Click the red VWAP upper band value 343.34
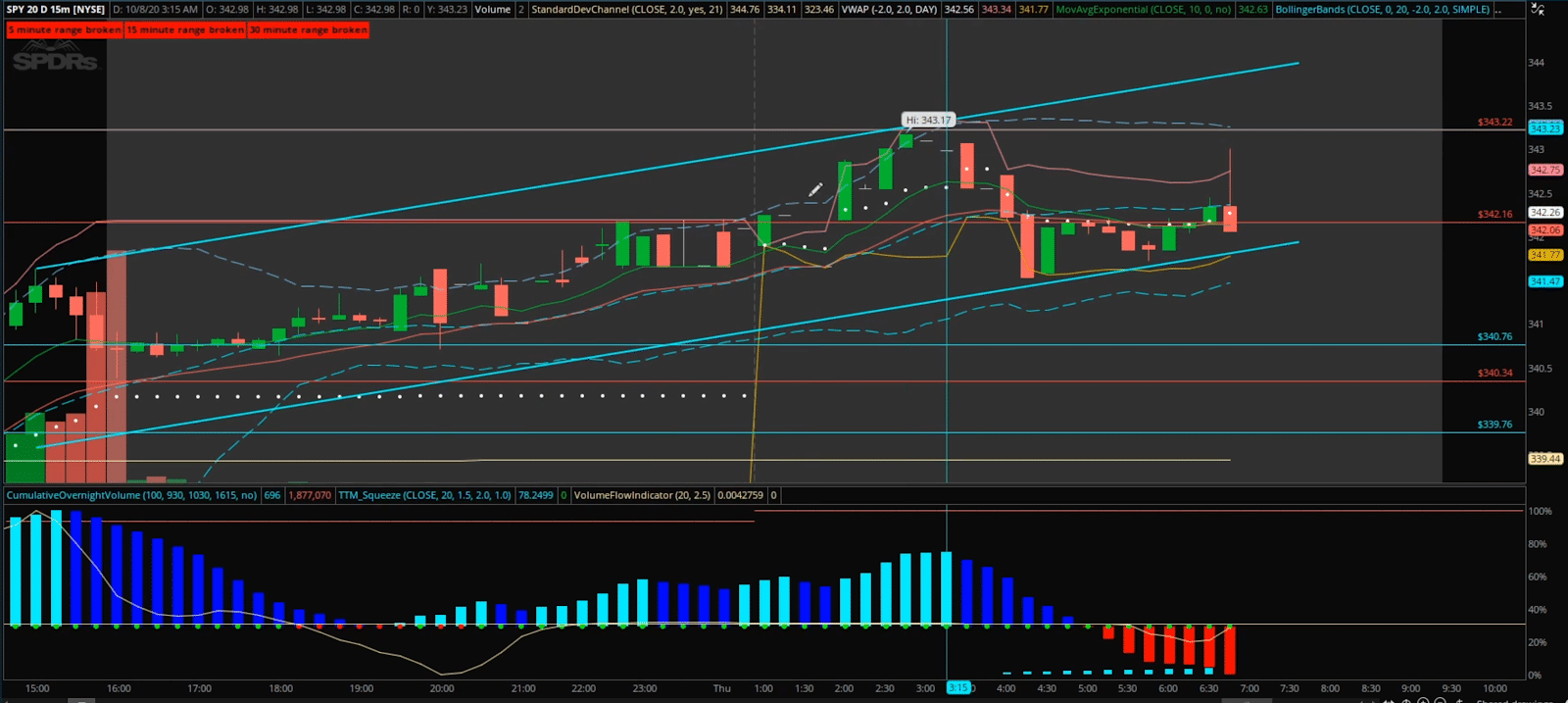The height and width of the screenshot is (703, 1568). click(996, 10)
